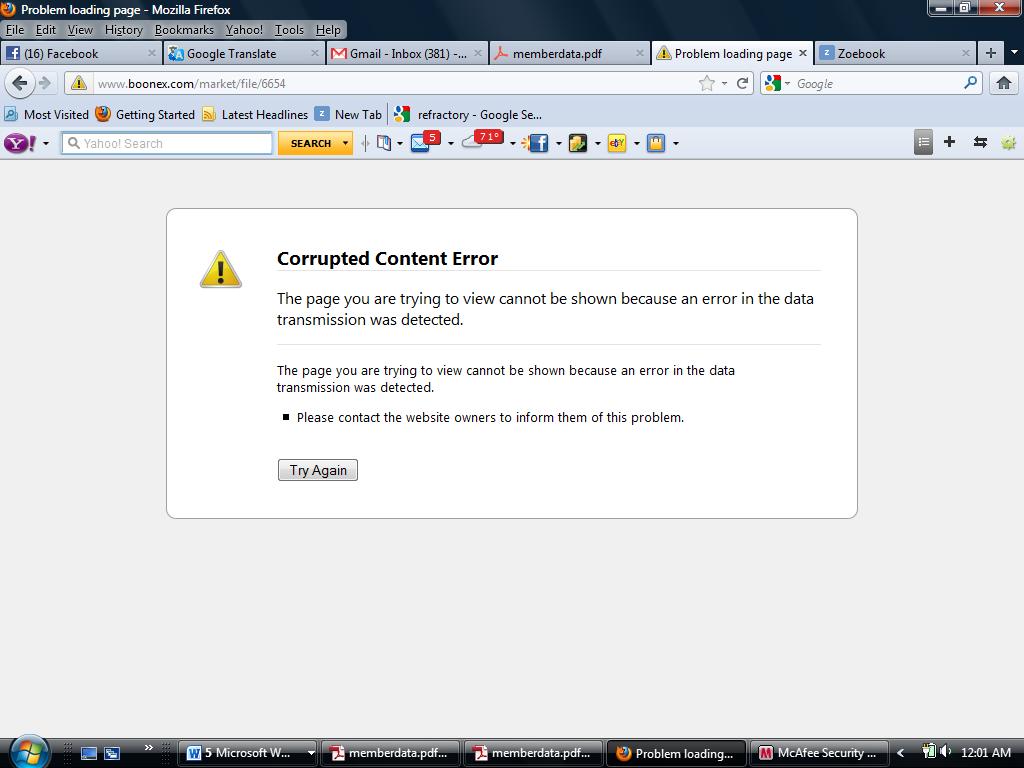Viewport: 1024px width, 768px height.
Task: Open Most Visited bookmarks
Action: click(x=46, y=114)
